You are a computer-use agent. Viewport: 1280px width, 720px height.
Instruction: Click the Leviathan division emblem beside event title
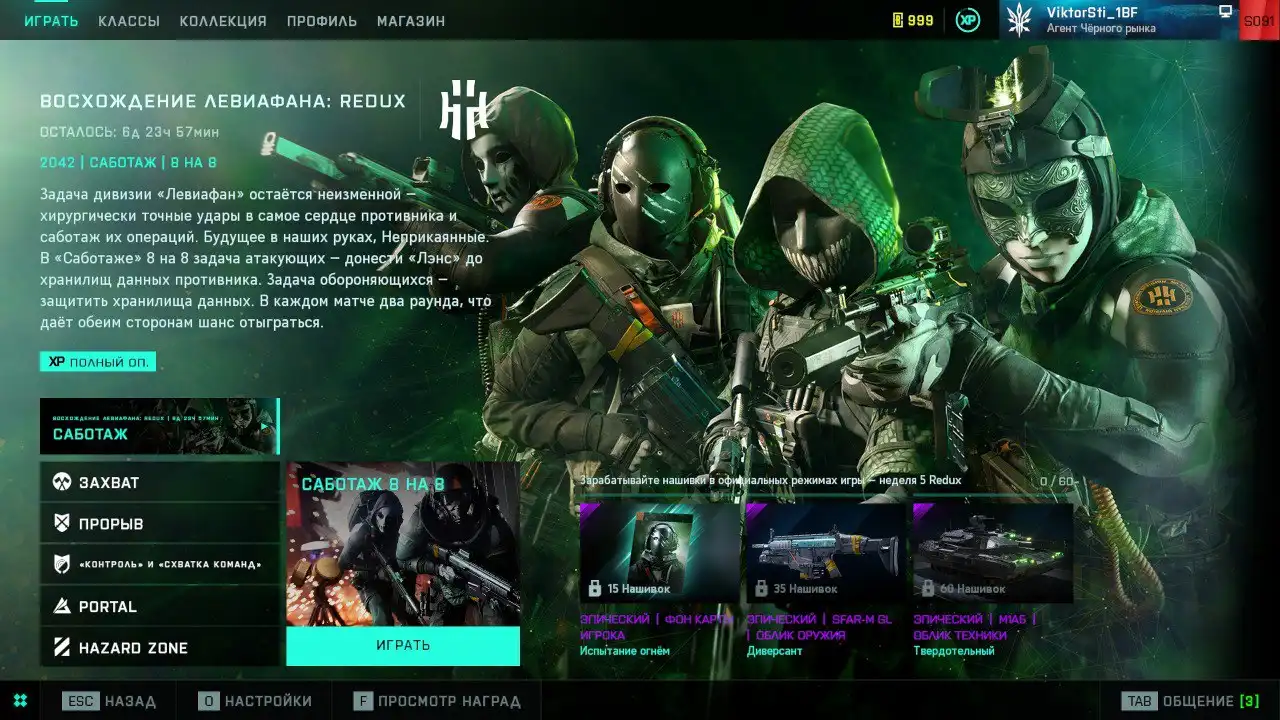point(464,108)
